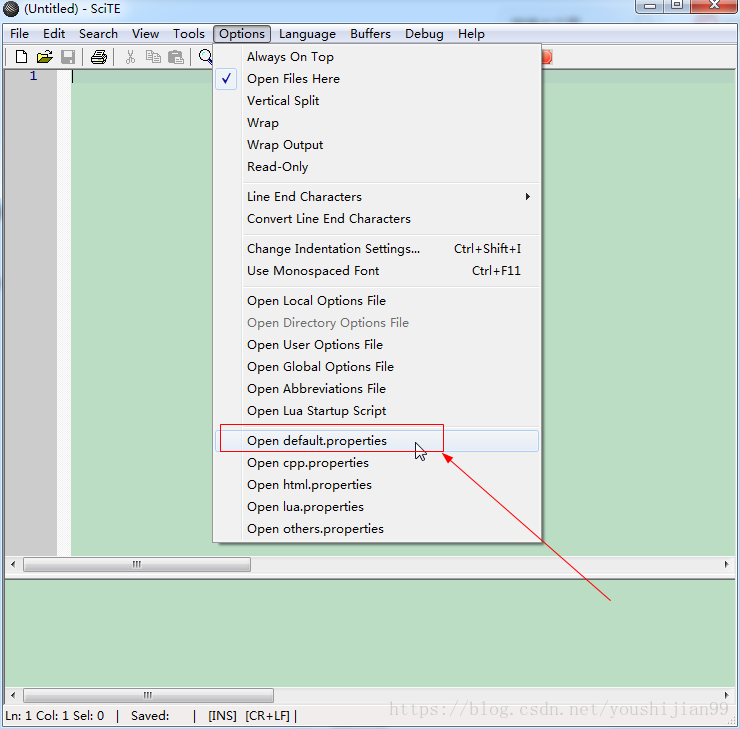Select Open Global Options File

pos(378,367)
